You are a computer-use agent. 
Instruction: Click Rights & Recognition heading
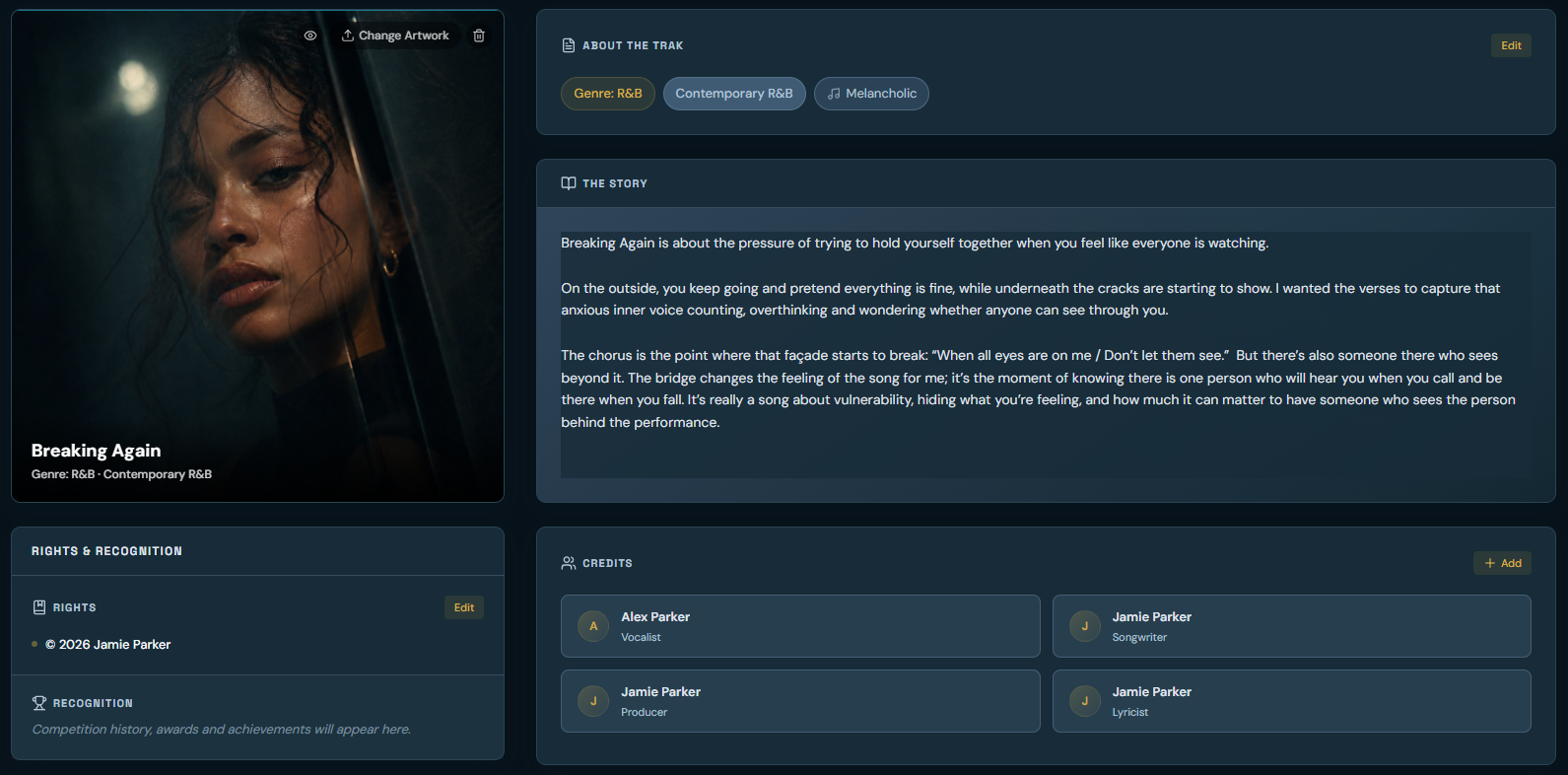point(106,551)
